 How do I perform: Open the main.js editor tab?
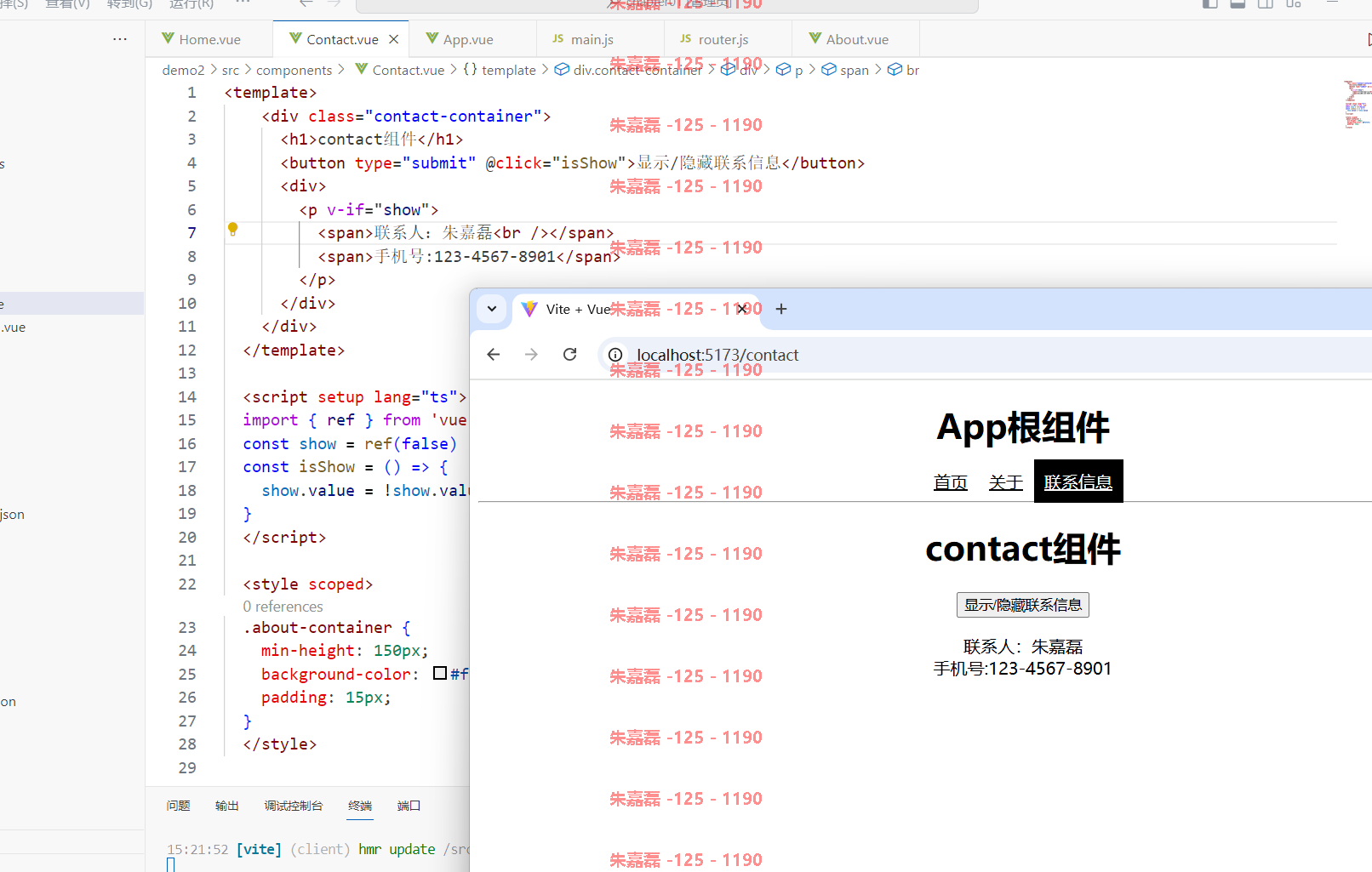tap(592, 39)
